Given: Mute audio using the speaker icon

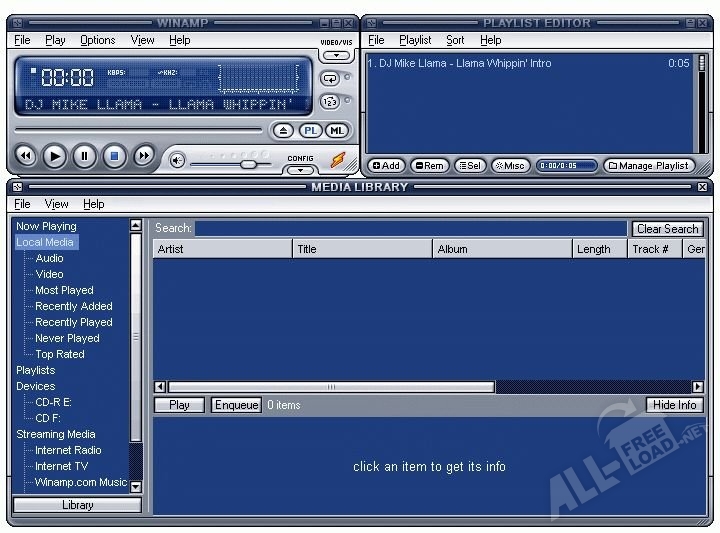Looking at the screenshot, I should tap(177, 161).
